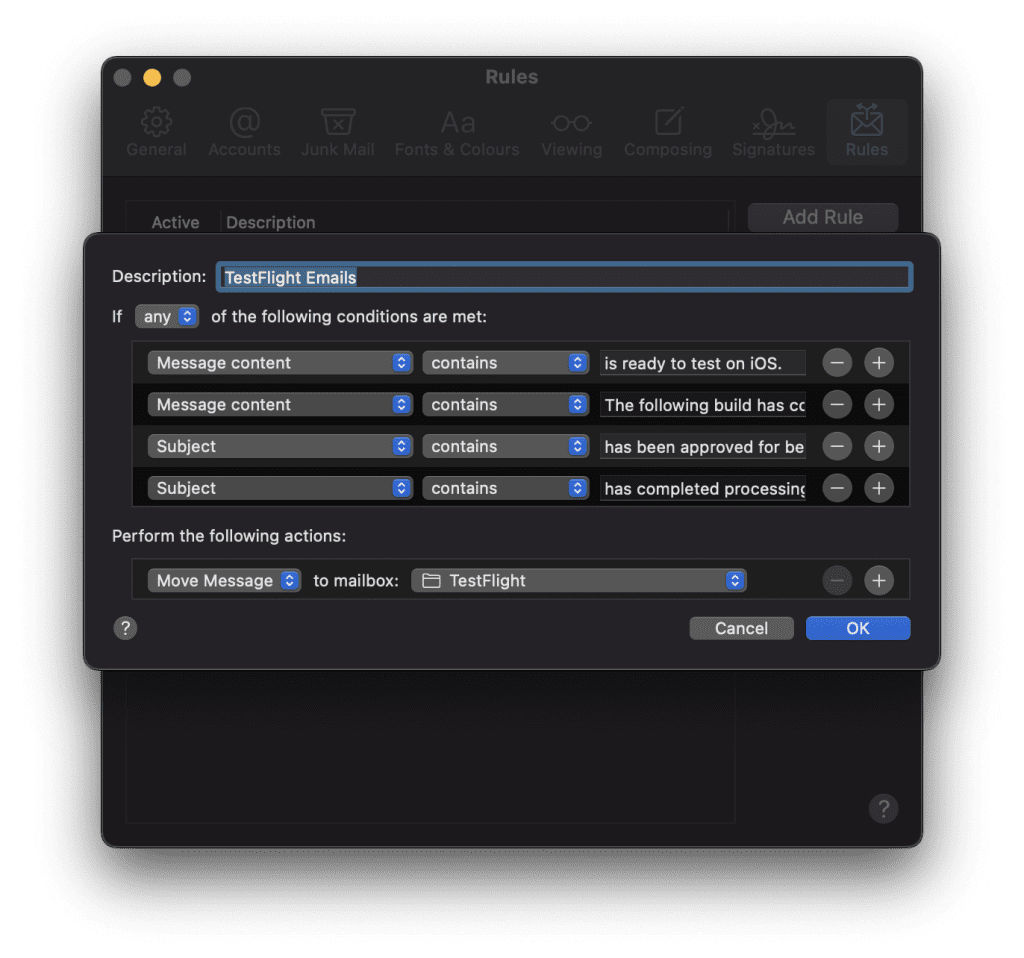Open the Move Message action dropdown
1024x958 pixels.
[224, 581]
